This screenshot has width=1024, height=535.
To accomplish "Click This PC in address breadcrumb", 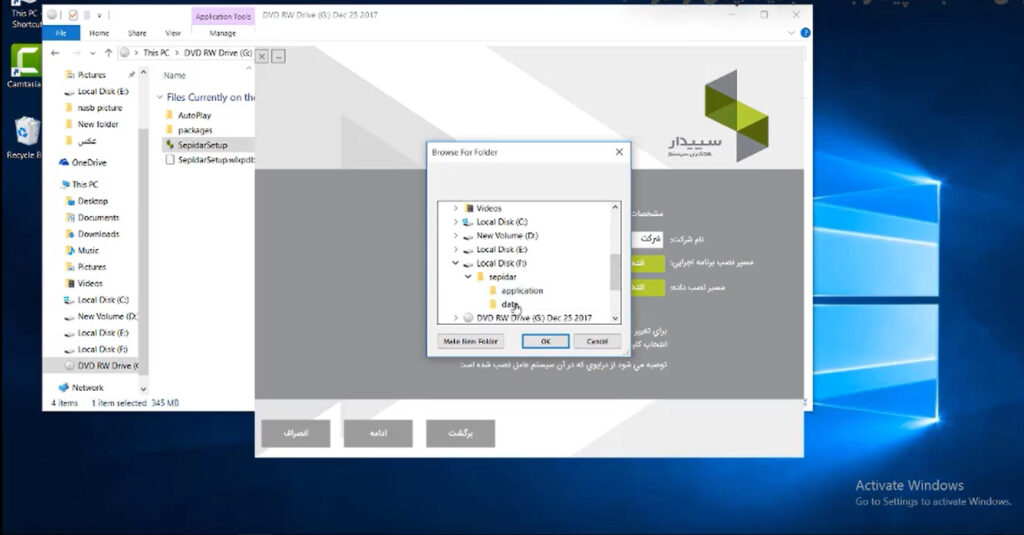I will tap(156, 53).
